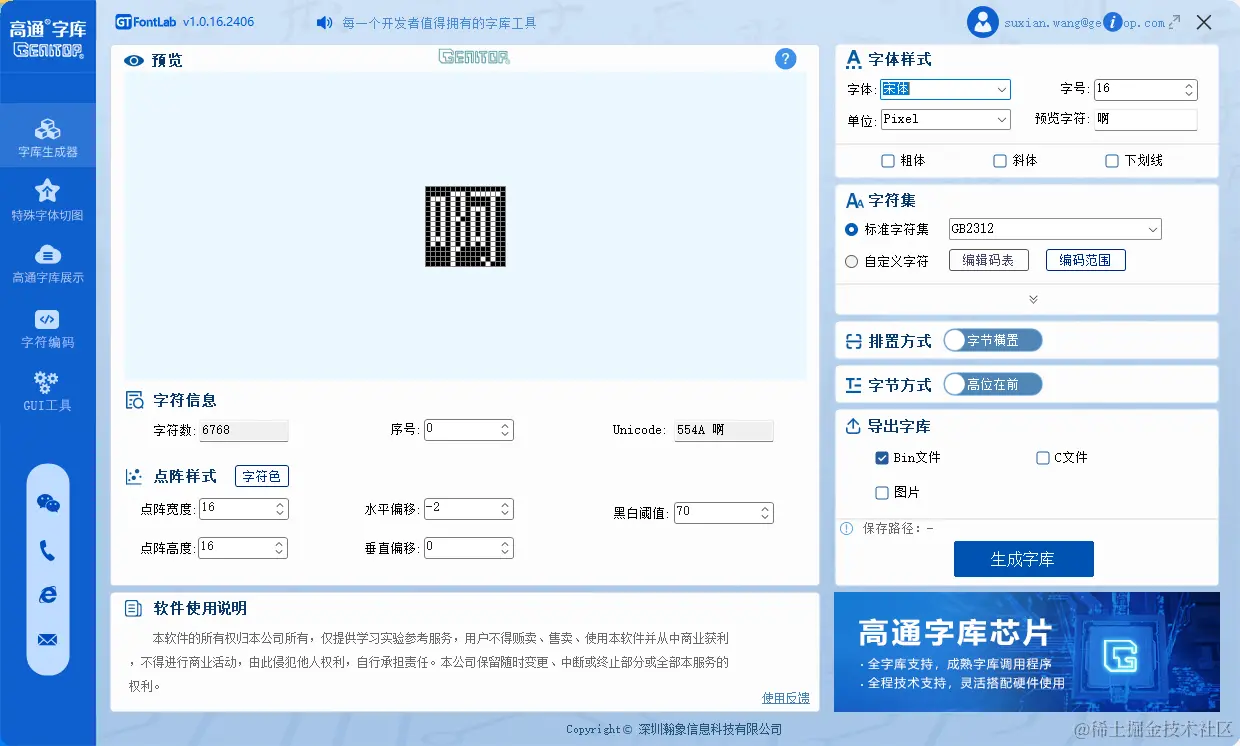Open the GUI工具 sidebar section

coord(48,391)
